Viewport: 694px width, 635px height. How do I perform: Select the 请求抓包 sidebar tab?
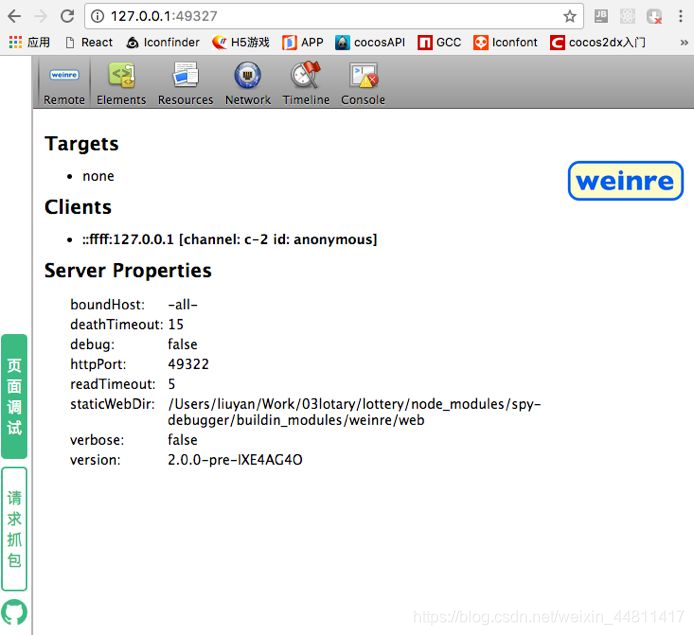(14, 529)
